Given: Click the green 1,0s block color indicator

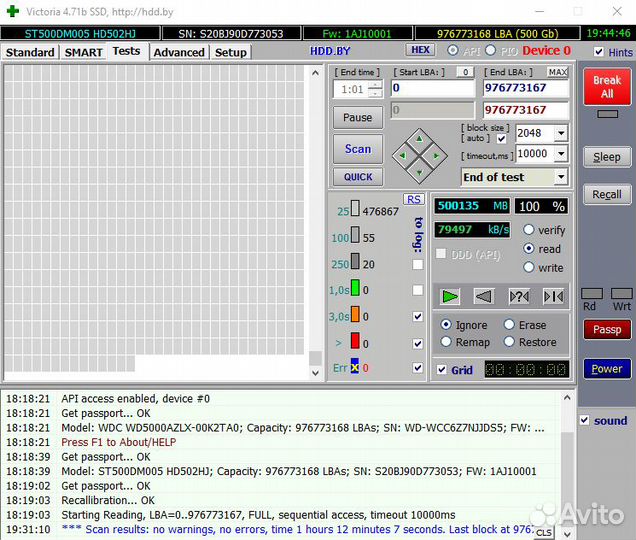Looking at the screenshot, I should point(354,290).
